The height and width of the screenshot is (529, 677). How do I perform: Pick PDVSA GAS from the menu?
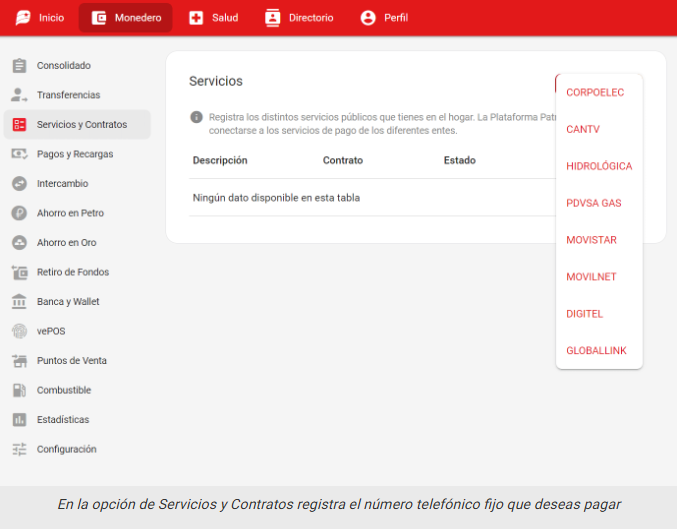point(599,203)
